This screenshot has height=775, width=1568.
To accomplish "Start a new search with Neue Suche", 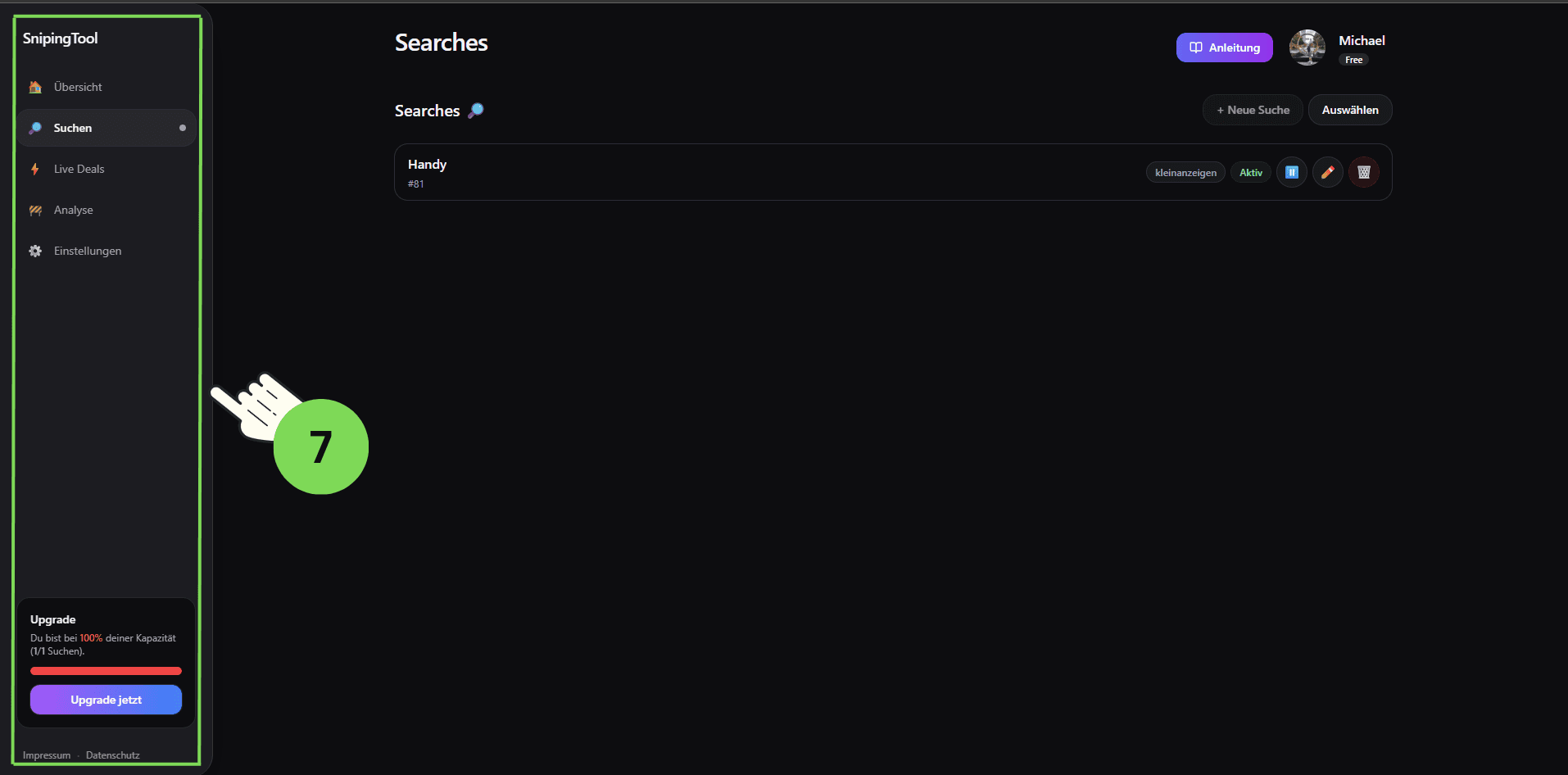I will click(1252, 109).
